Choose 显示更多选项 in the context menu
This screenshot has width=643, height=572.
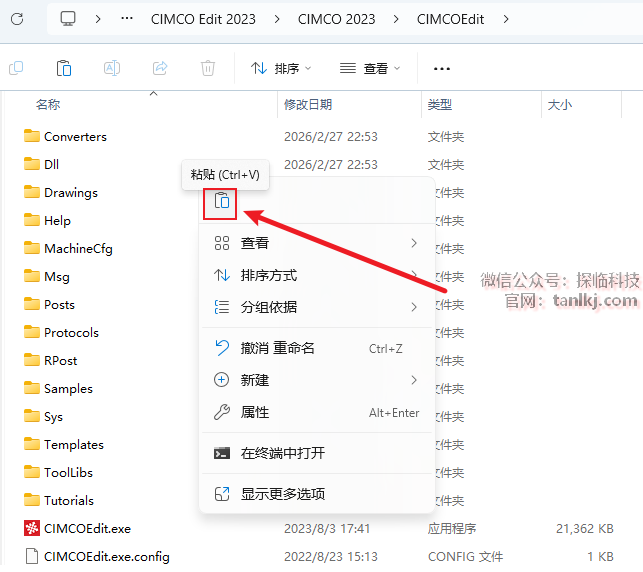317,494
